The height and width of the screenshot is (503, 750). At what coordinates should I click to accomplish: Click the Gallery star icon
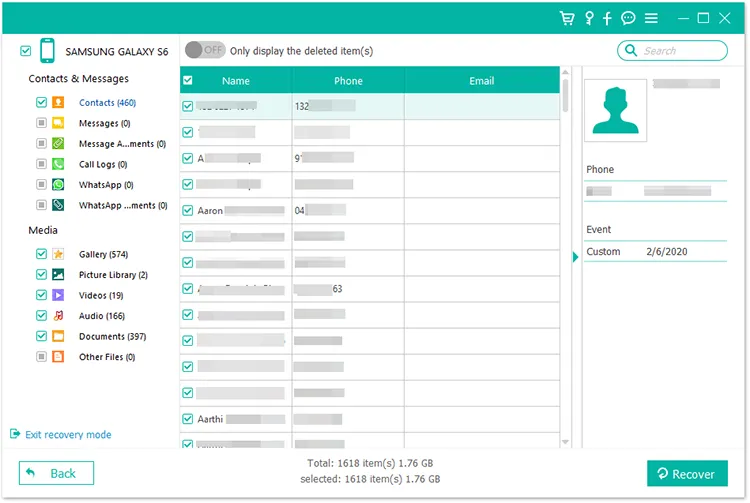pyautogui.click(x=58, y=254)
